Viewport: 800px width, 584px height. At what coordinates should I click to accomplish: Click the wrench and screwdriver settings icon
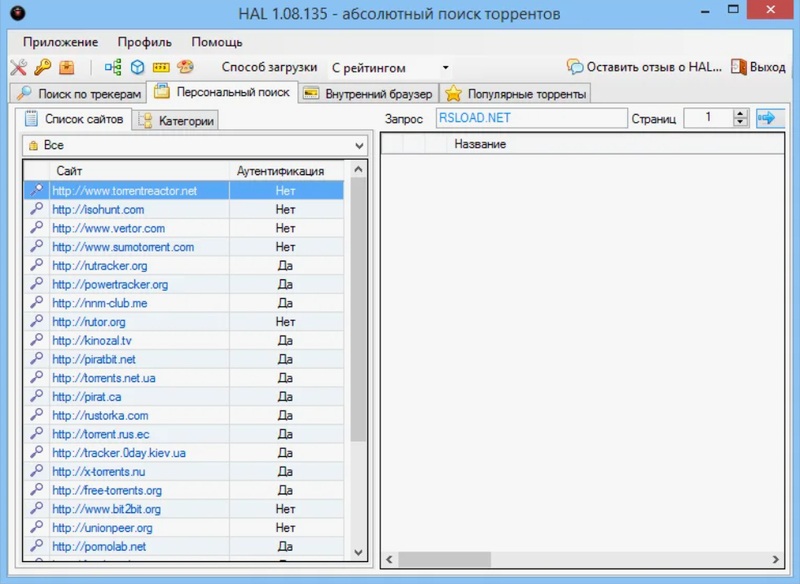(x=18, y=68)
